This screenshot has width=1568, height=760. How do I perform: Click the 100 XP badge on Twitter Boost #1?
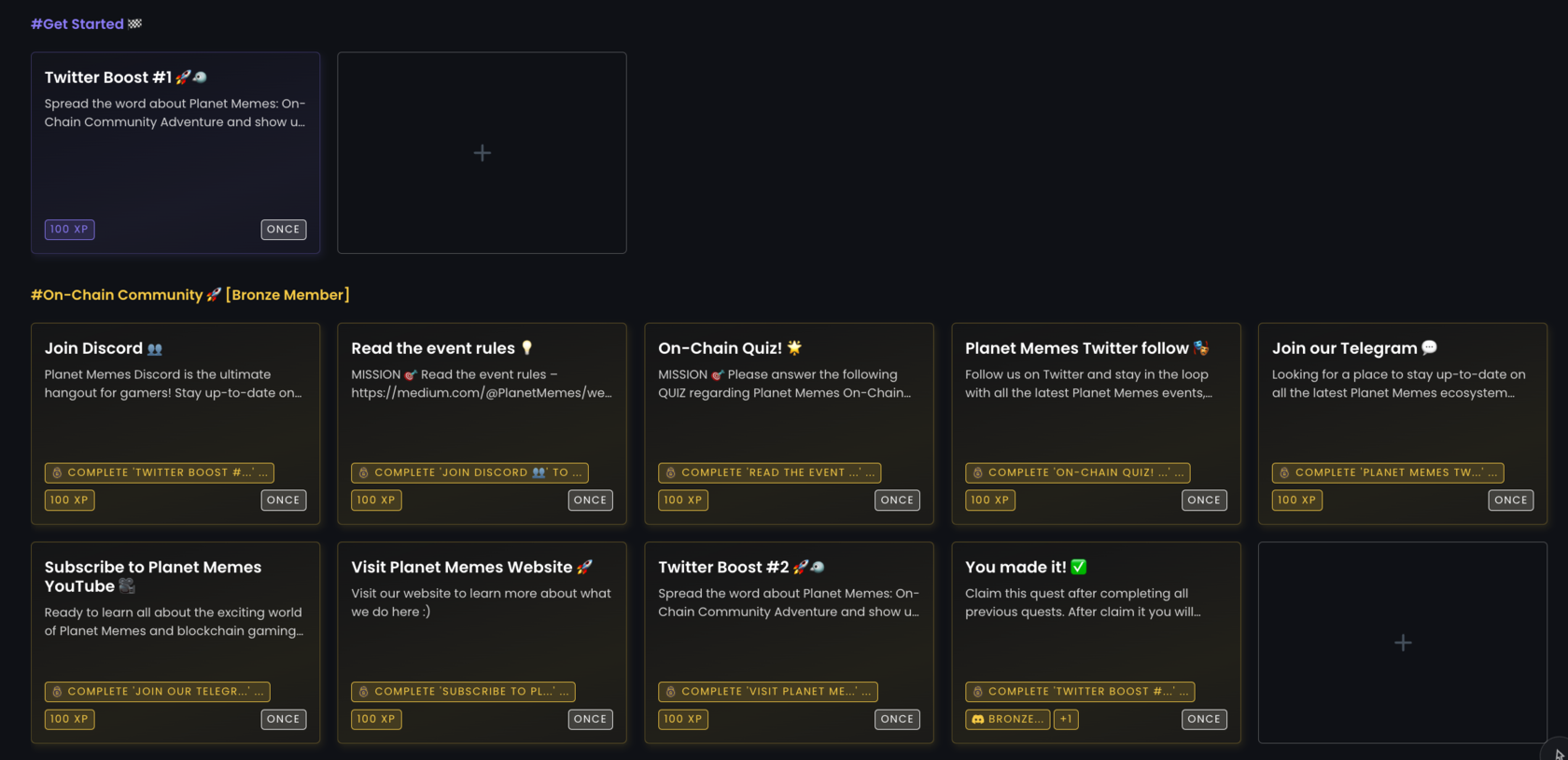[69, 229]
